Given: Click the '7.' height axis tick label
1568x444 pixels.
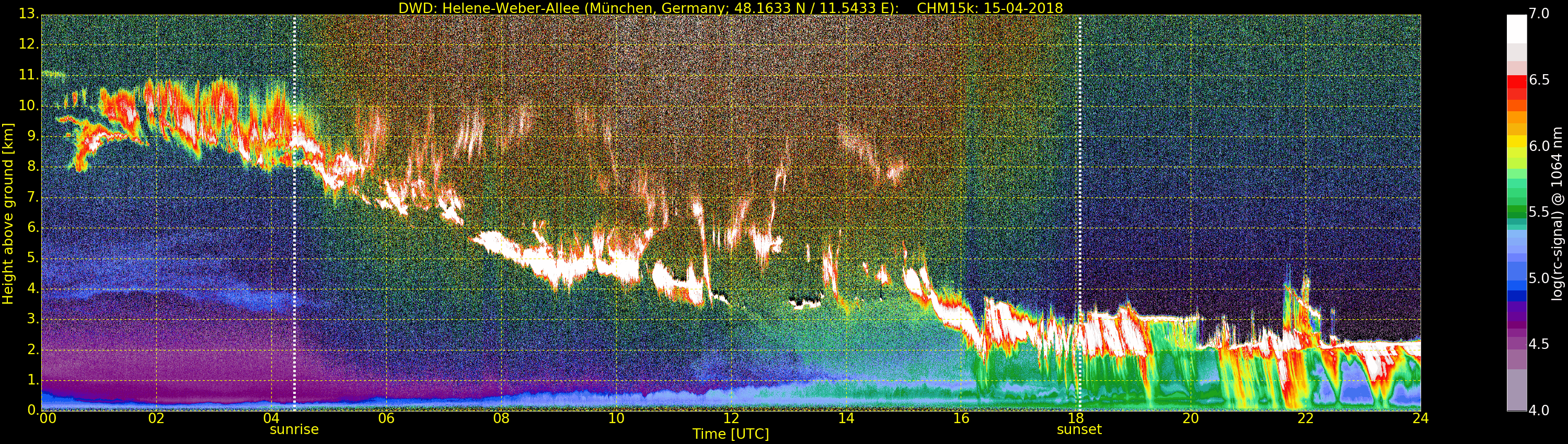Looking at the screenshot, I should [x=32, y=197].
